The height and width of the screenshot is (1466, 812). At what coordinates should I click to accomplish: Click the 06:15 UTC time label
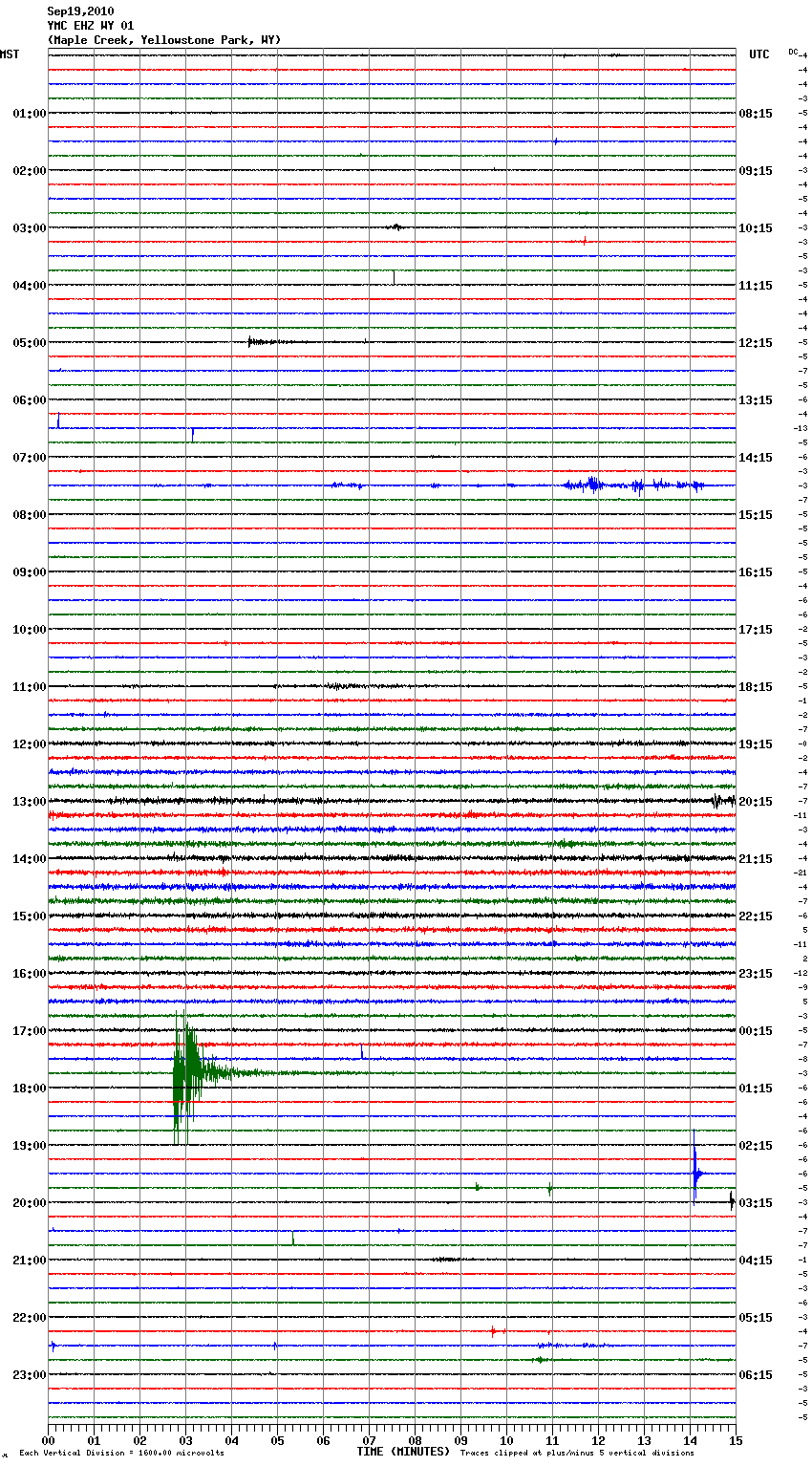point(756,1375)
